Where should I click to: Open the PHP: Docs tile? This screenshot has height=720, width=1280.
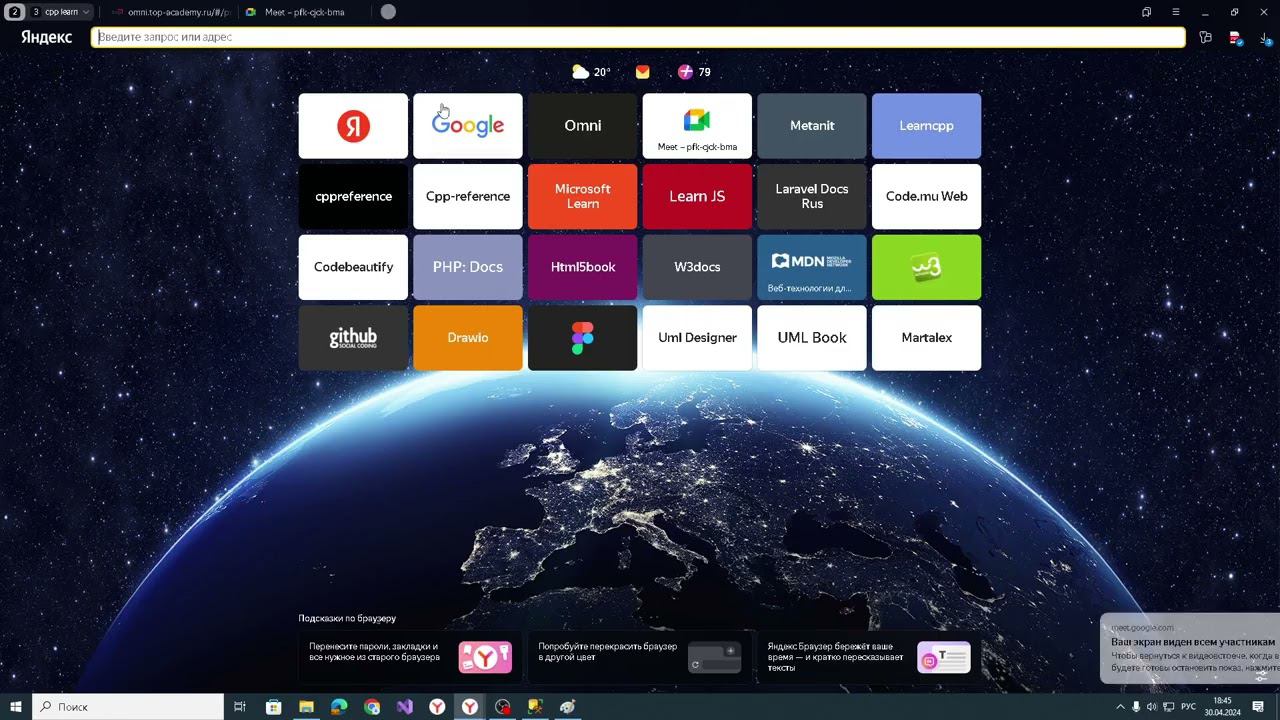[468, 267]
